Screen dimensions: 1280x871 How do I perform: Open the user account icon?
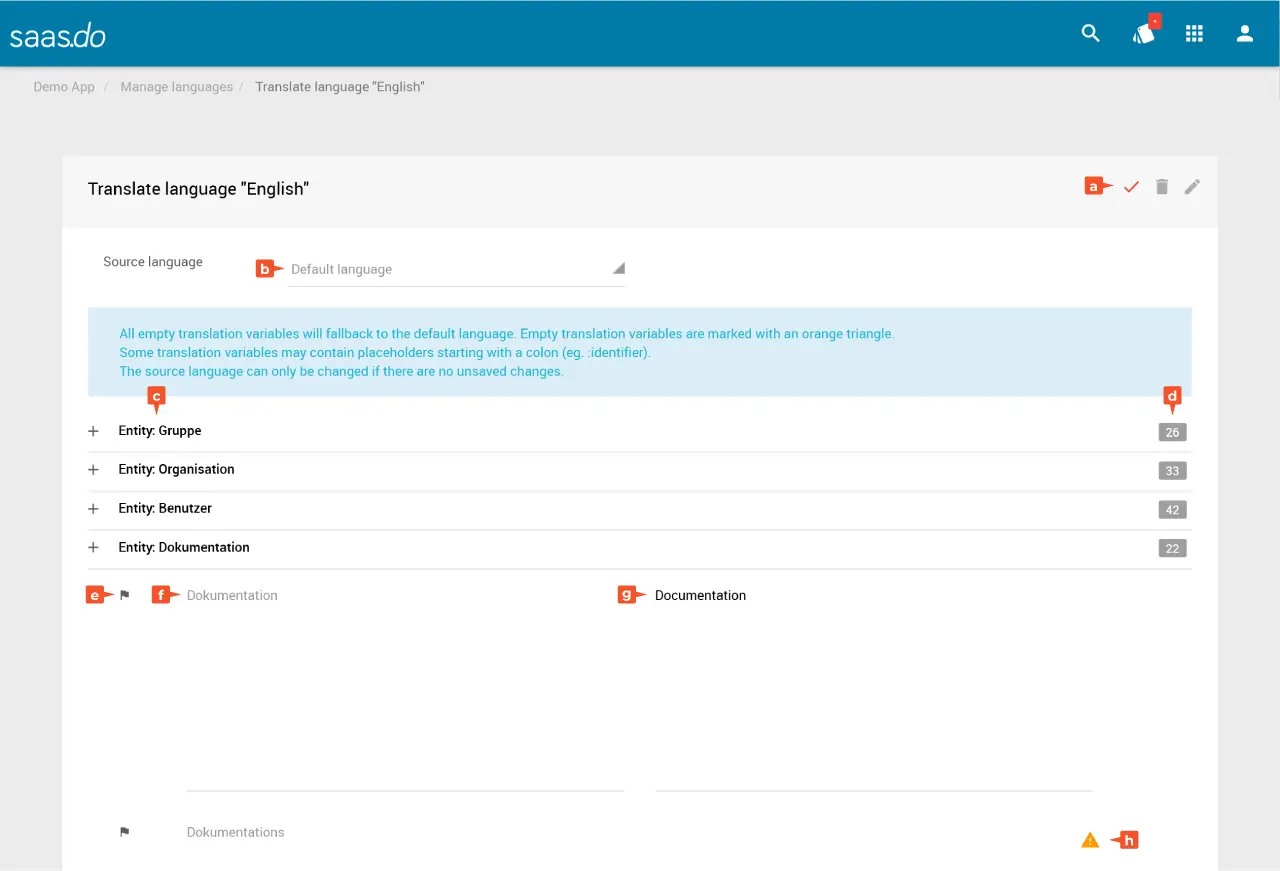(1245, 34)
